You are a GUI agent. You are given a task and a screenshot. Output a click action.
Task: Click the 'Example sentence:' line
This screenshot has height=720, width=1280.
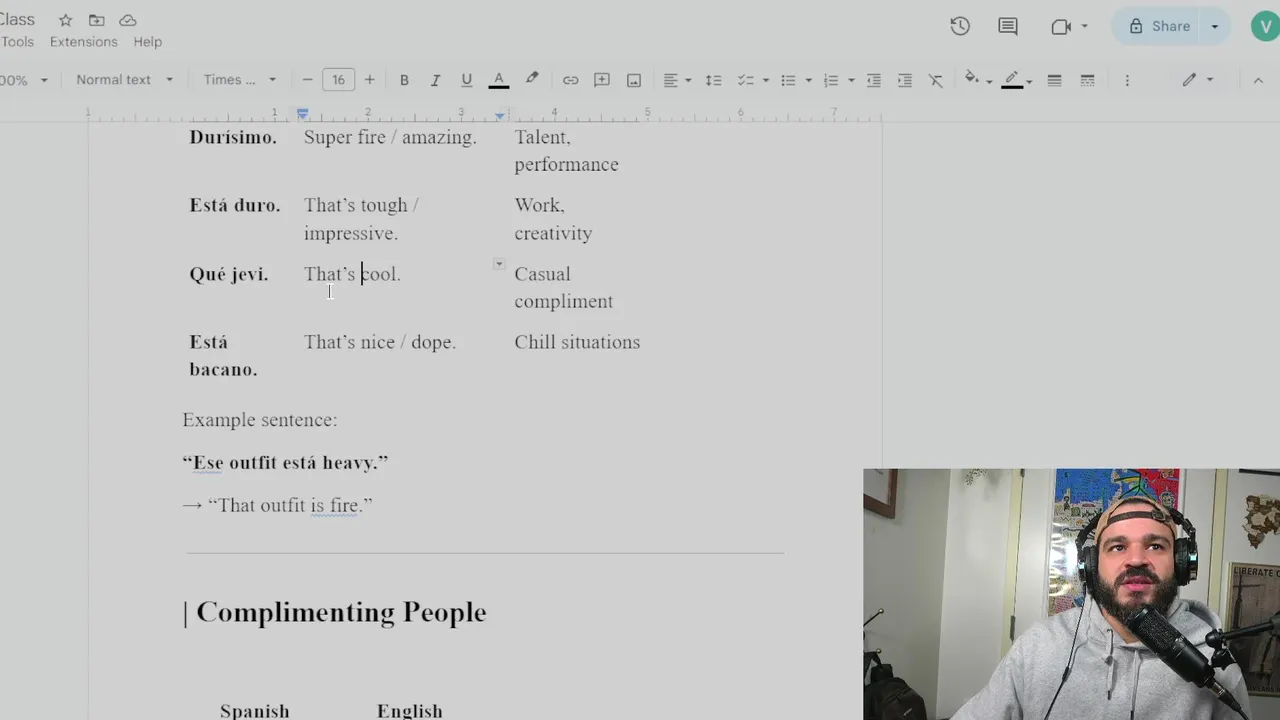click(x=260, y=420)
